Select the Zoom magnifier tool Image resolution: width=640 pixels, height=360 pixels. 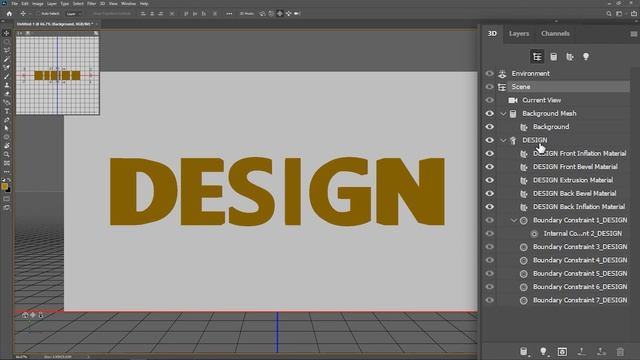tap(7, 154)
